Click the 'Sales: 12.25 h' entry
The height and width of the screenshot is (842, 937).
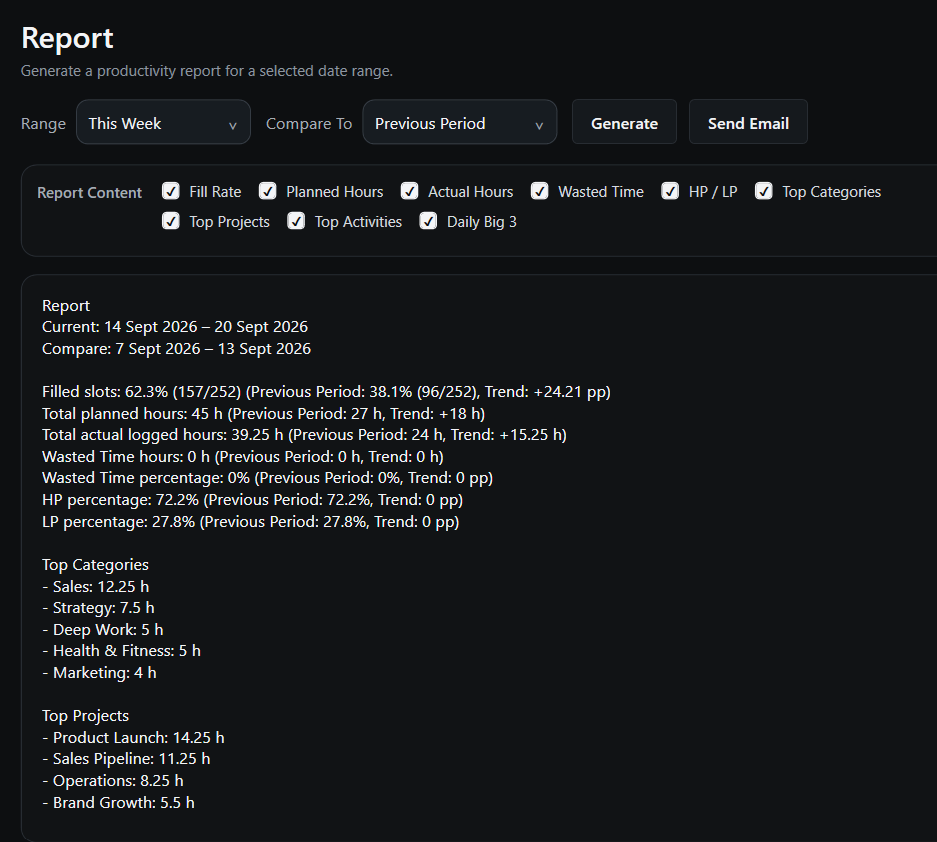click(96, 587)
